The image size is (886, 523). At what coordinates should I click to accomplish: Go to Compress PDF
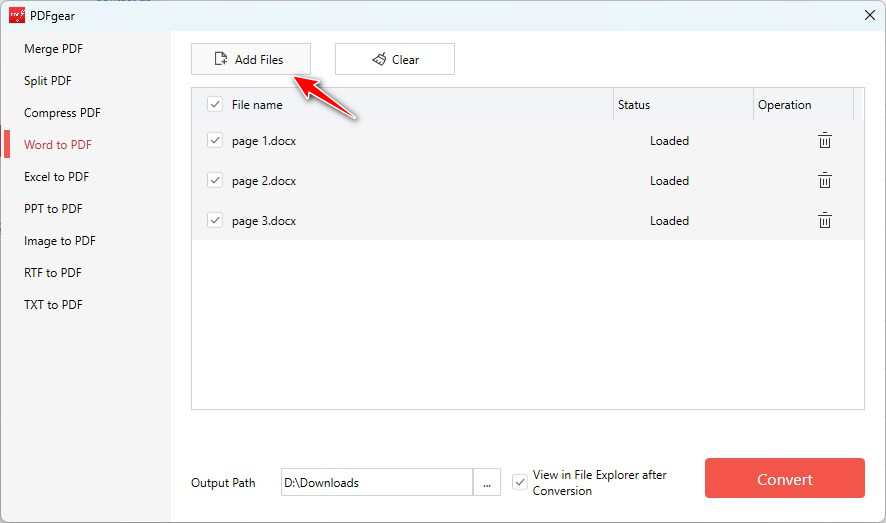pos(62,113)
